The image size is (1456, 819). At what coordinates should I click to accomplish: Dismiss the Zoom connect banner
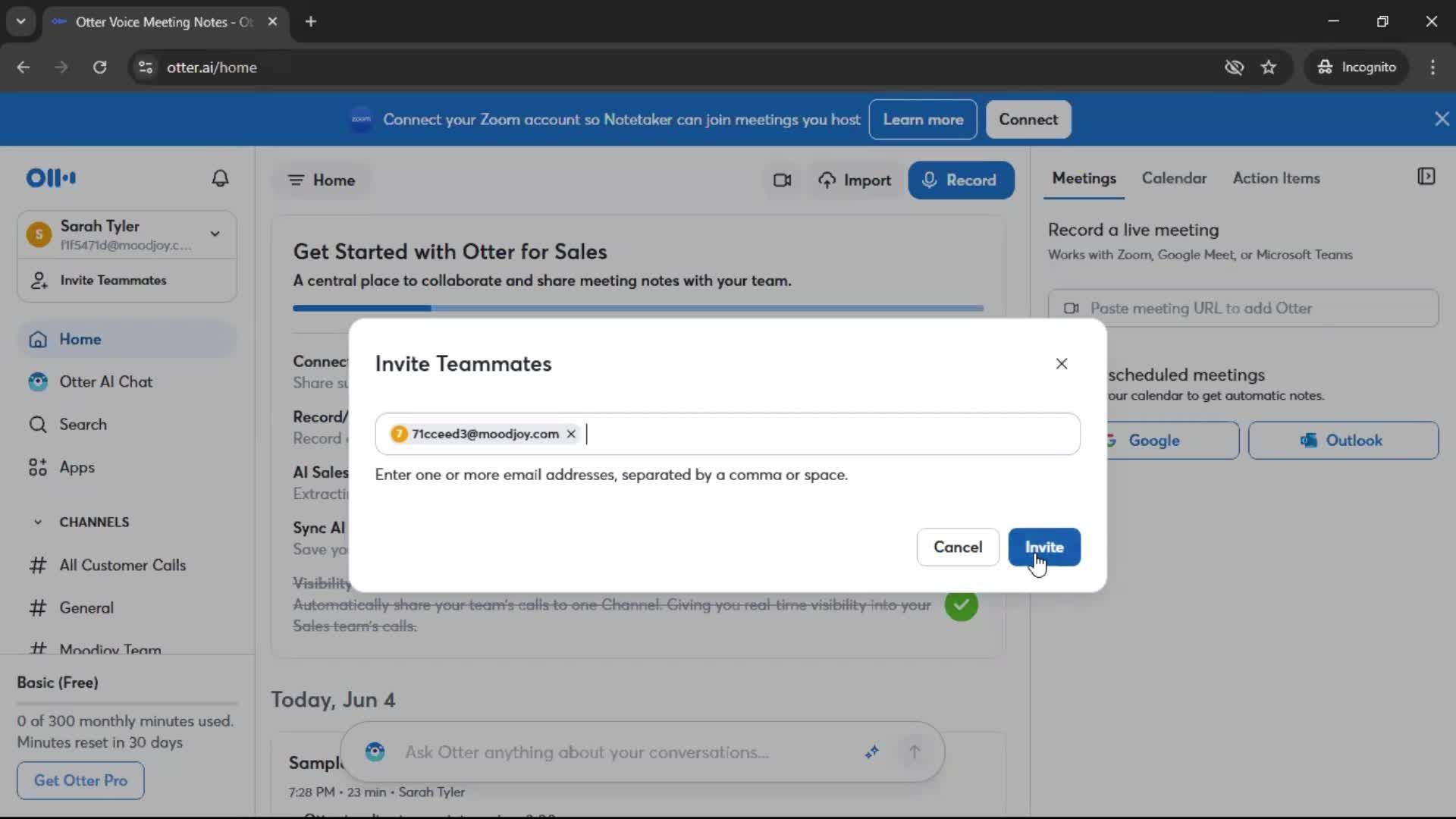(1442, 119)
